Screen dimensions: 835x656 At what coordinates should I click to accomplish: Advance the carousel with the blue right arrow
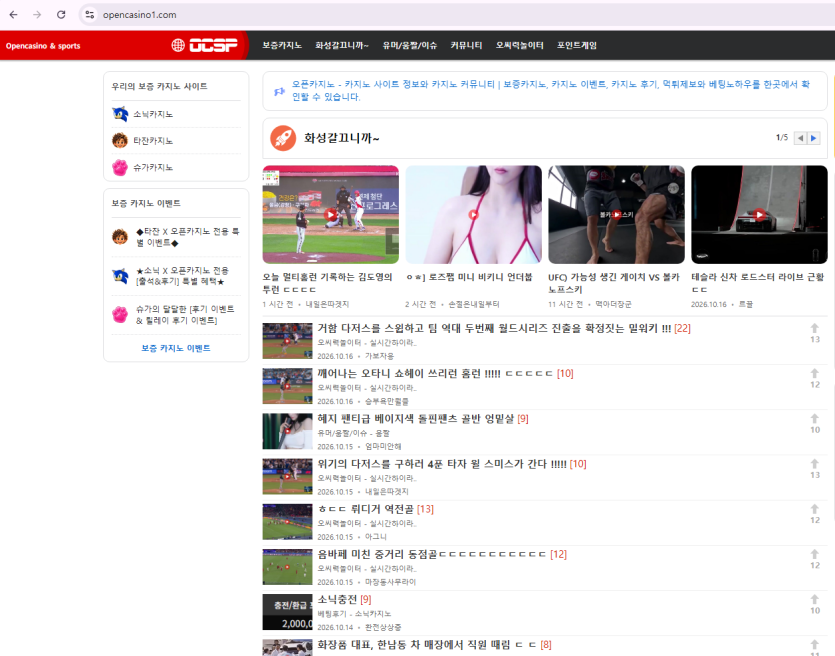[813, 138]
